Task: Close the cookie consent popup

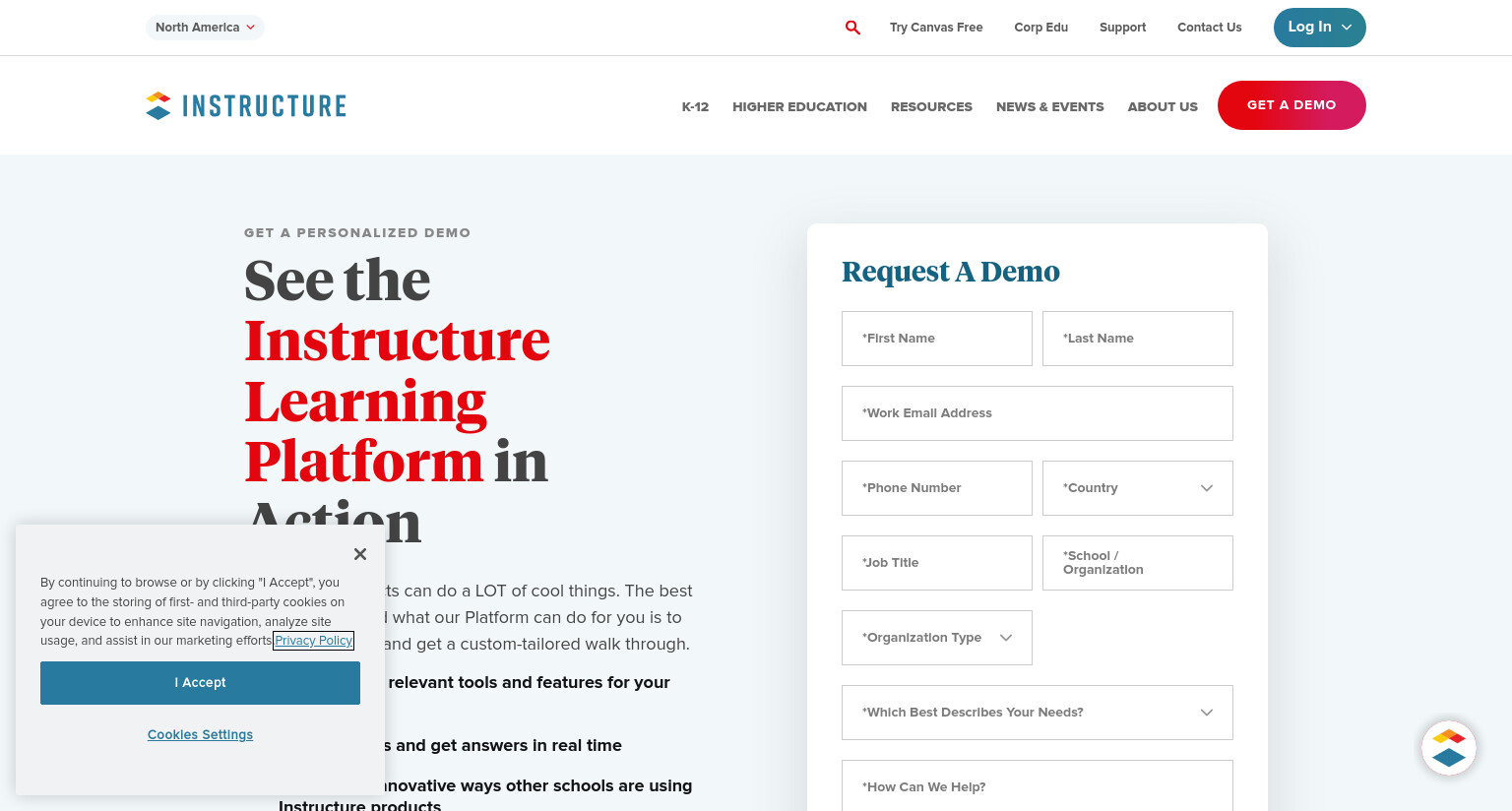Action: pos(360,554)
